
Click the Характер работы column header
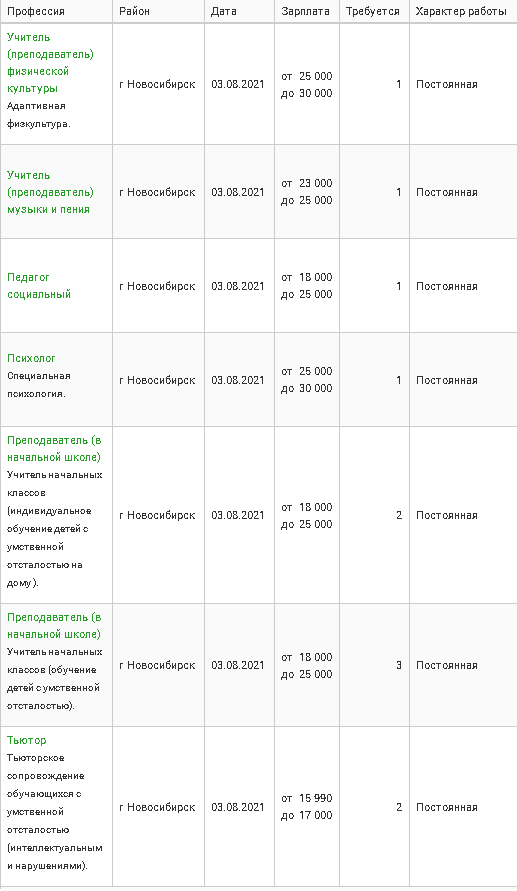(461, 11)
